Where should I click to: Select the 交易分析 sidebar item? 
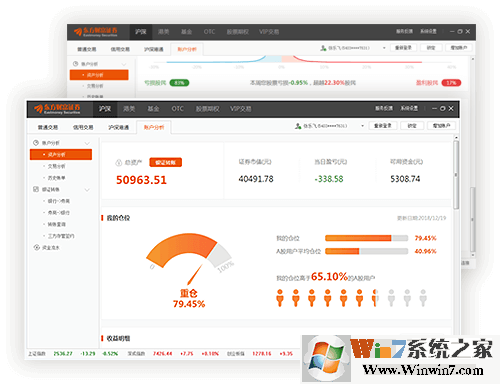56,166
